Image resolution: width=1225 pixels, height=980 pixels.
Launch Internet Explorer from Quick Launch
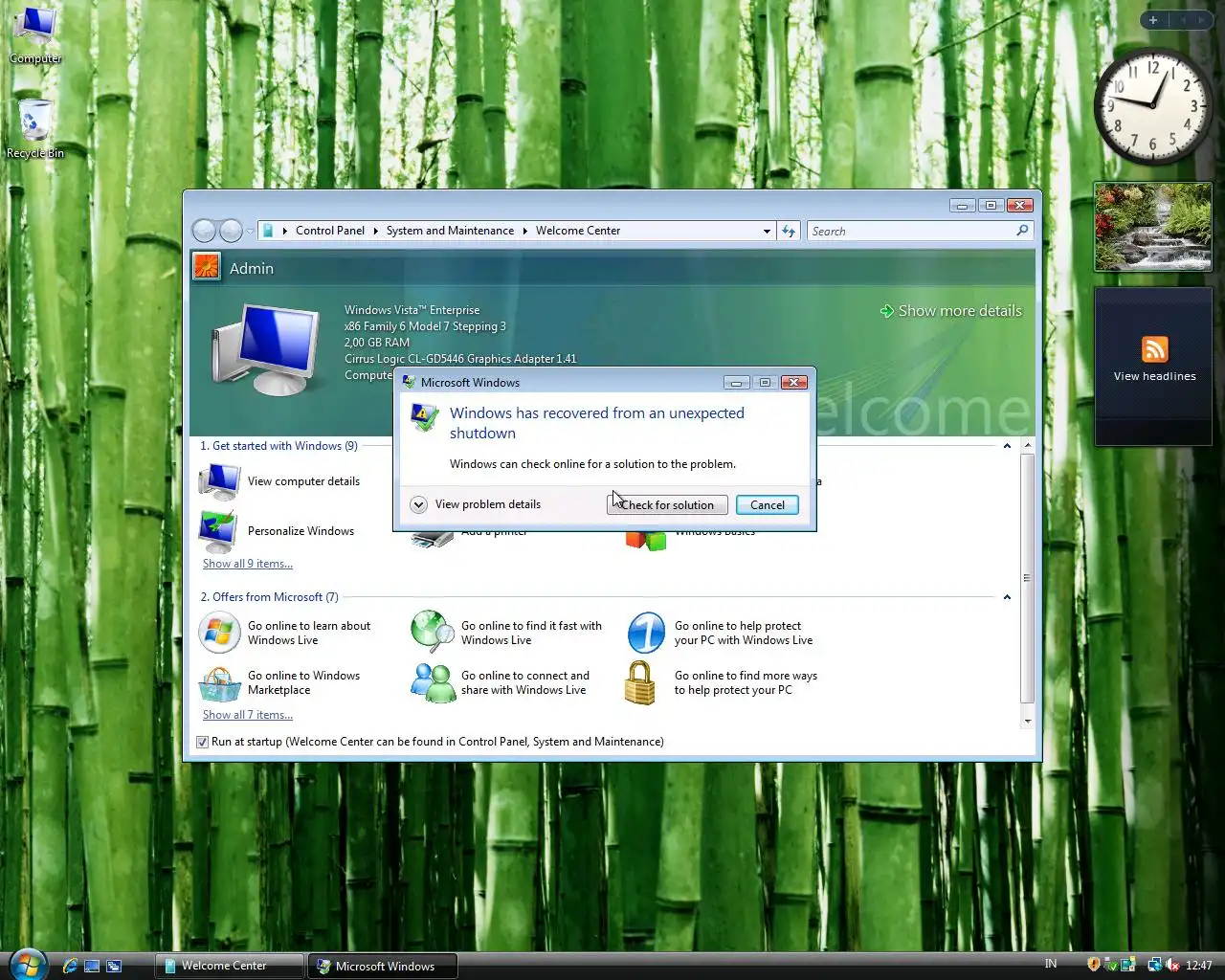tap(70, 966)
